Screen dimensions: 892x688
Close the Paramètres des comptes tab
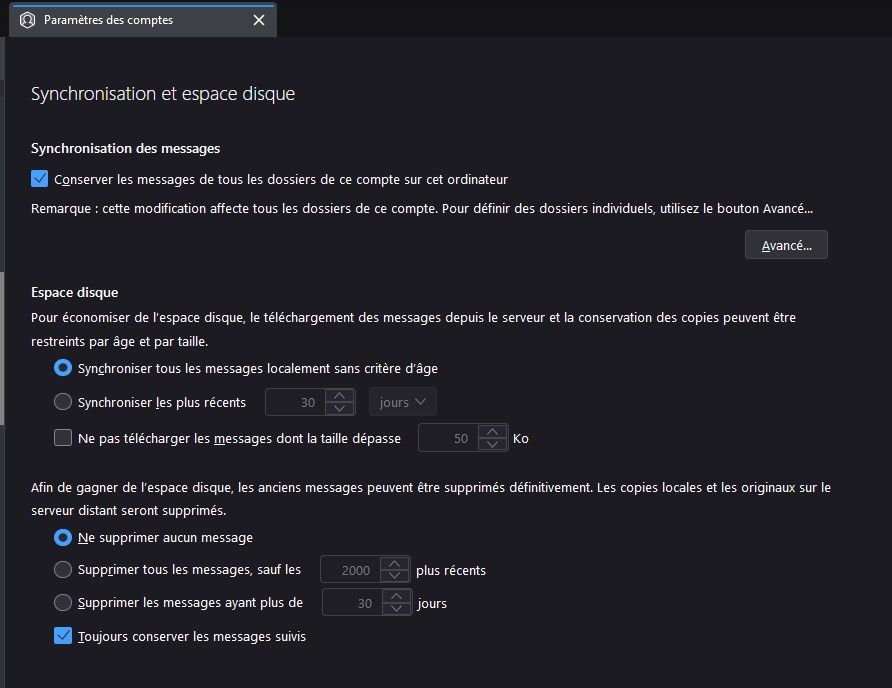point(259,20)
